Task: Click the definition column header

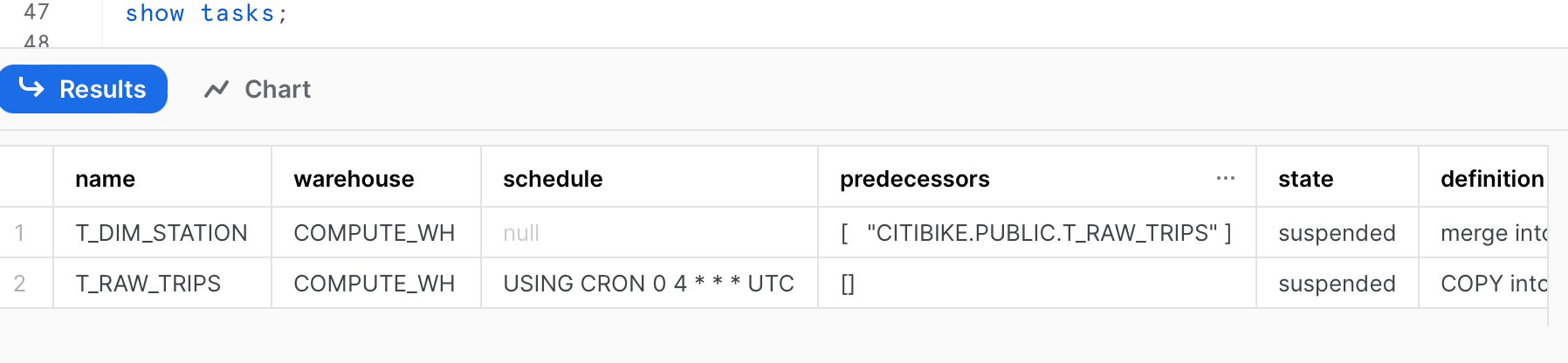Action: pos(1483,178)
